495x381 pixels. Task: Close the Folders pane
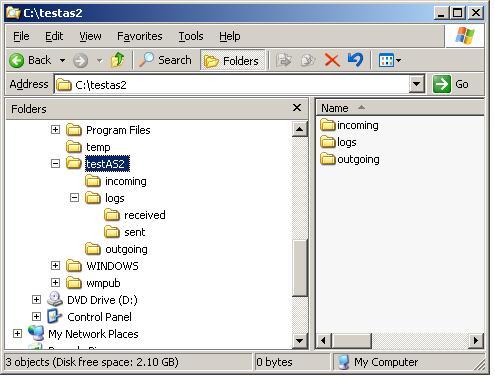[297, 108]
